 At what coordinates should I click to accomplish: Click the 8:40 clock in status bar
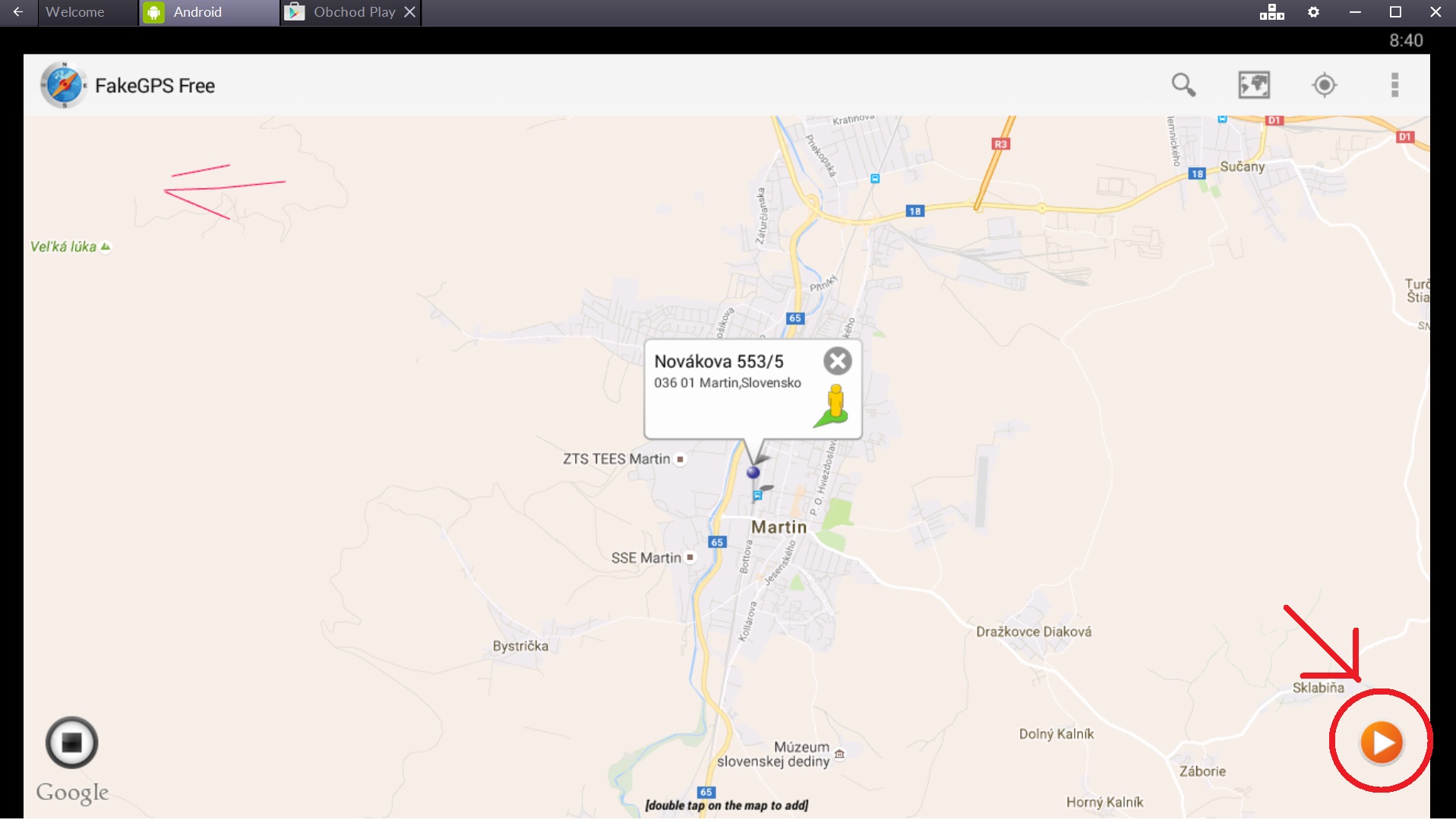[x=1406, y=41]
